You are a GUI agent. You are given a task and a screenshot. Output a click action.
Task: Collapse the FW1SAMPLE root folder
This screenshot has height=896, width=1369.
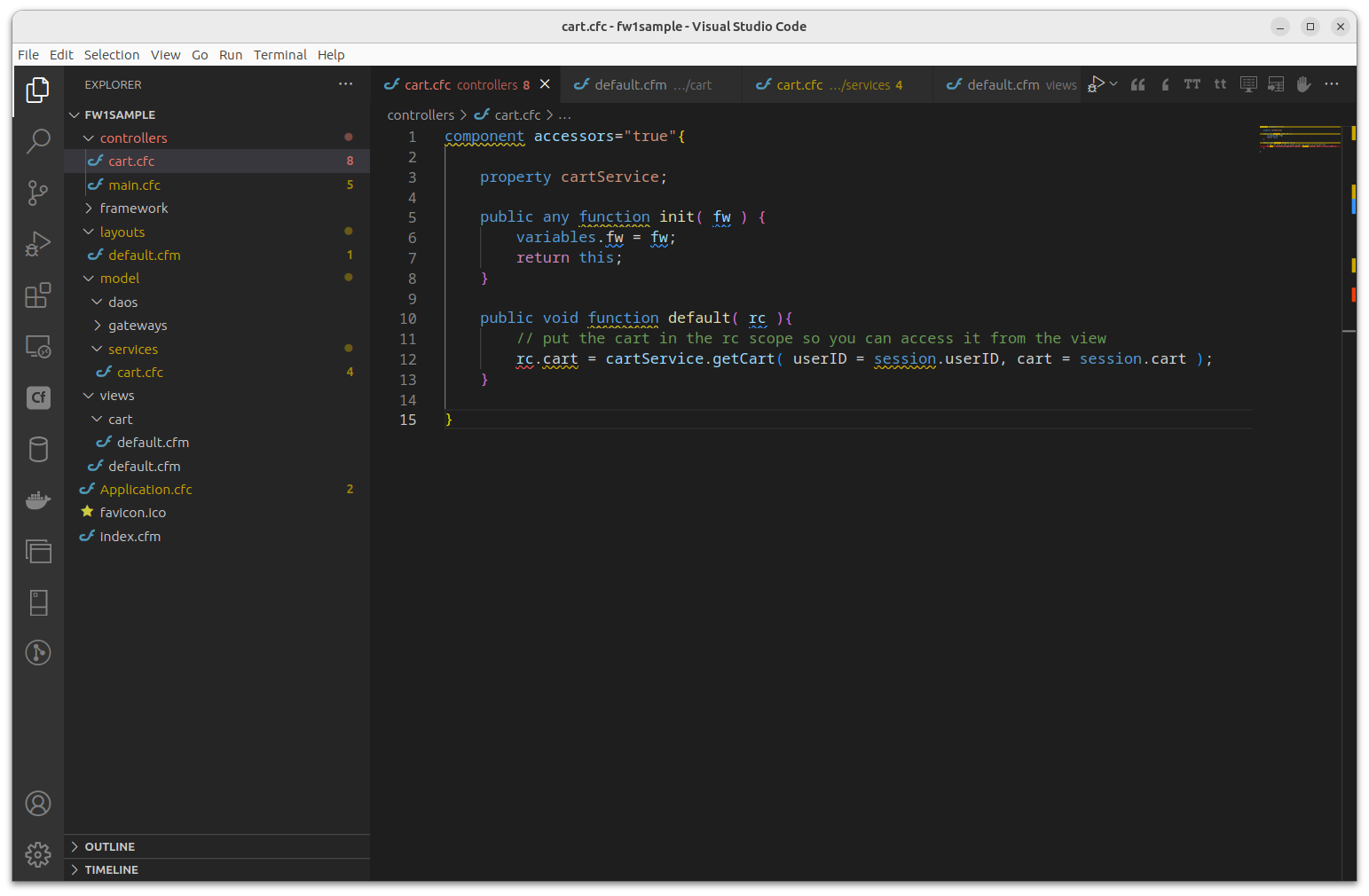[75, 115]
